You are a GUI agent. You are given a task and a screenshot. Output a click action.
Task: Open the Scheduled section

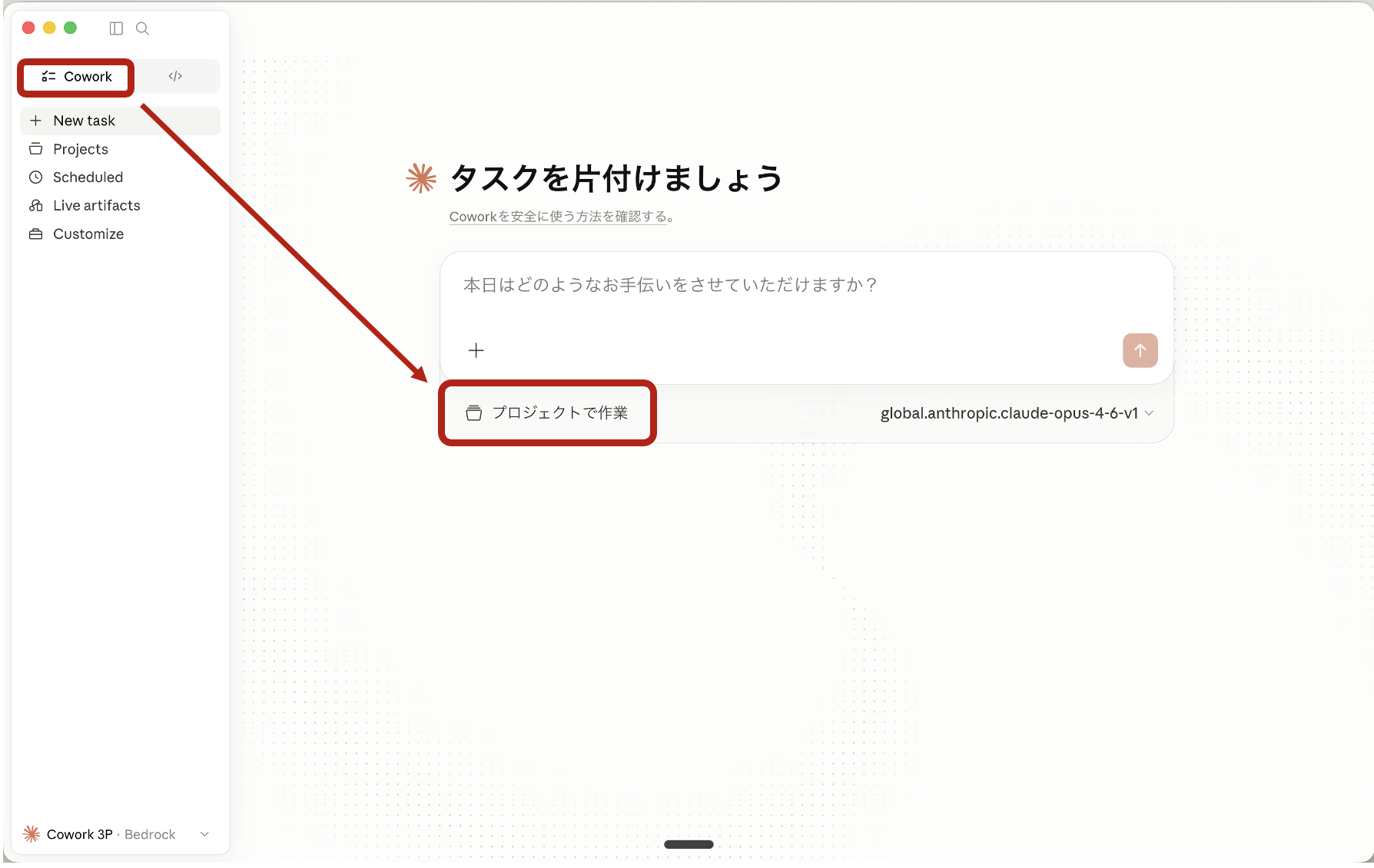tap(120, 177)
